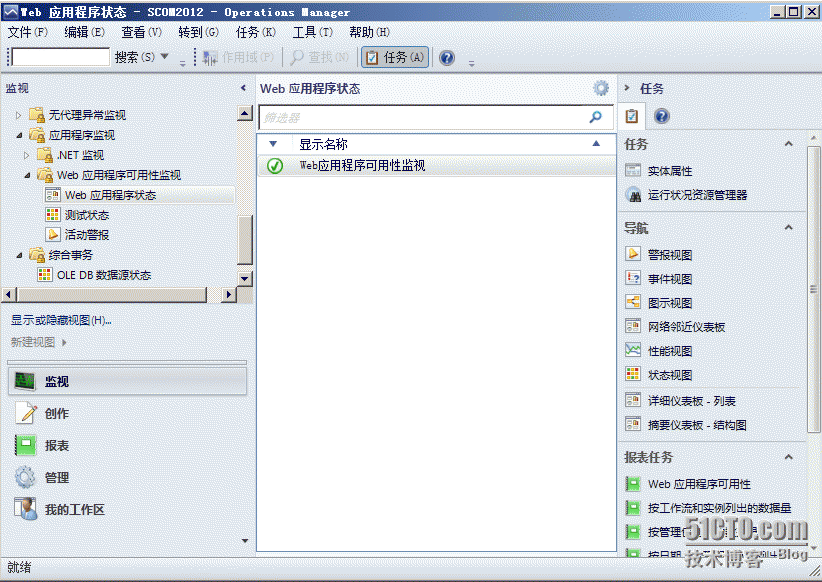Click tree vertical scrollbar down arrow
Screen dimensions: 822x582
[245, 278]
